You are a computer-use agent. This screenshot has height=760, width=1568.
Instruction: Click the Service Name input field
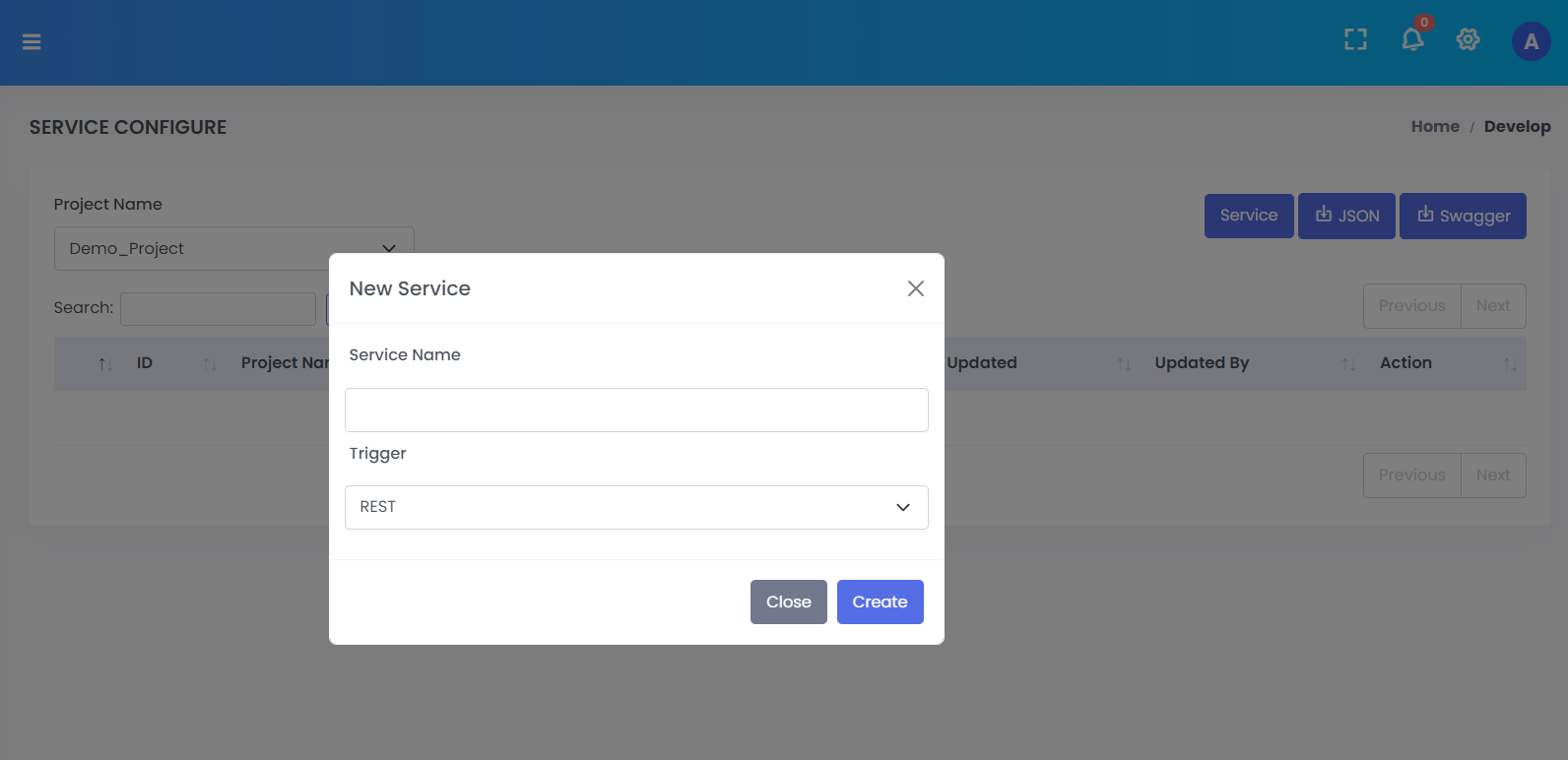tap(636, 410)
